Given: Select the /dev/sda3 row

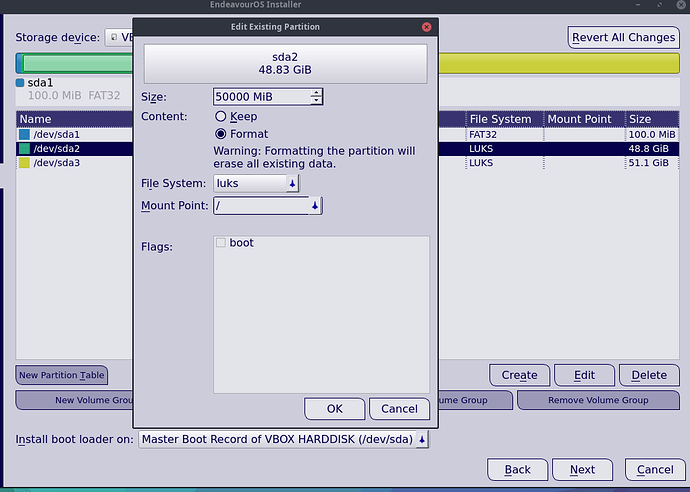Looking at the screenshot, I should coord(75,162).
